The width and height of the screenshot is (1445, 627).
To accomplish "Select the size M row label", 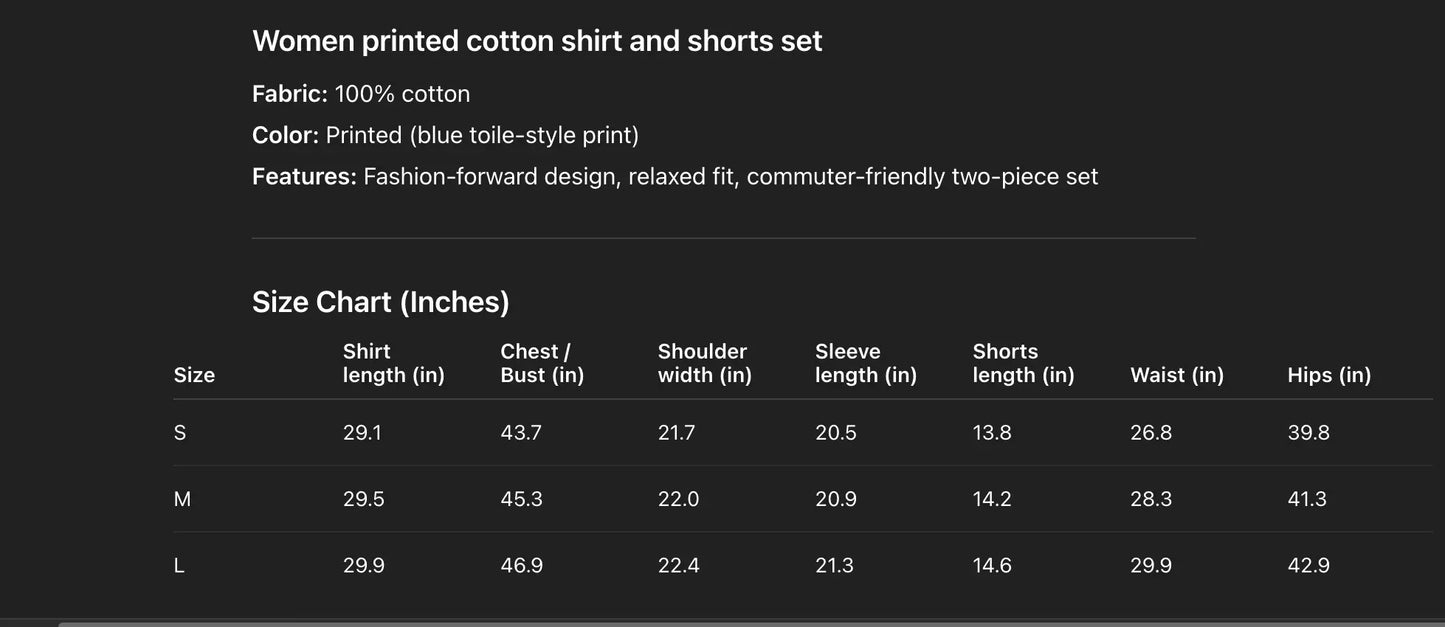I will pos(182,499).
